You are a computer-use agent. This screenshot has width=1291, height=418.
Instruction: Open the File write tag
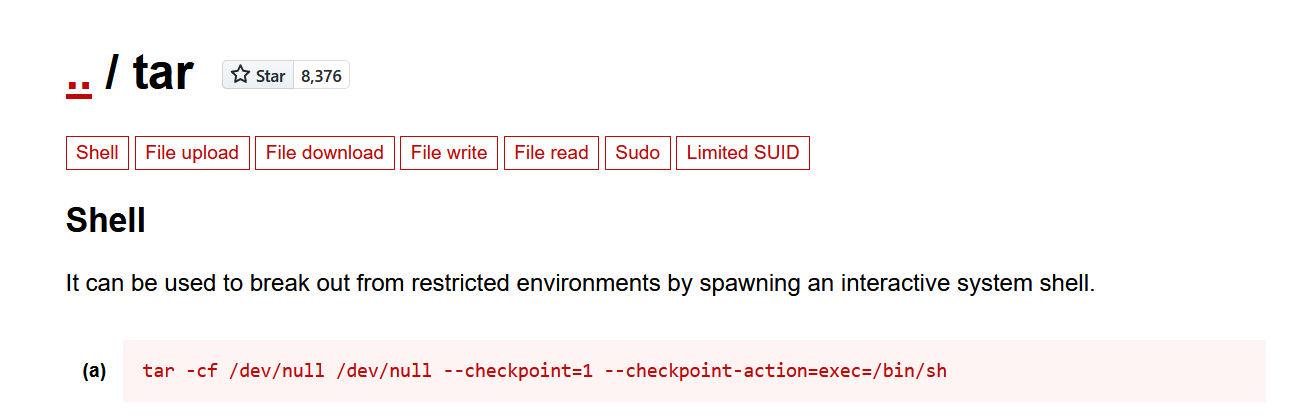449,153
